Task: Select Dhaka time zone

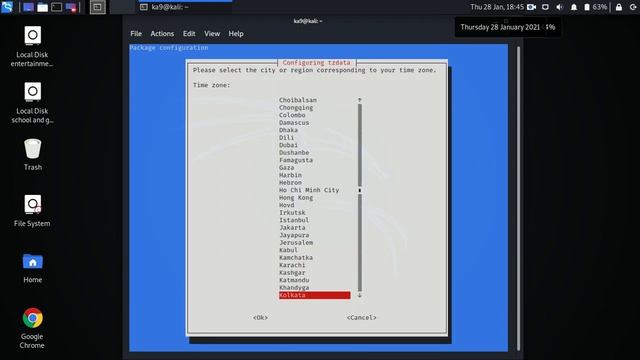Action: (288, 130)
